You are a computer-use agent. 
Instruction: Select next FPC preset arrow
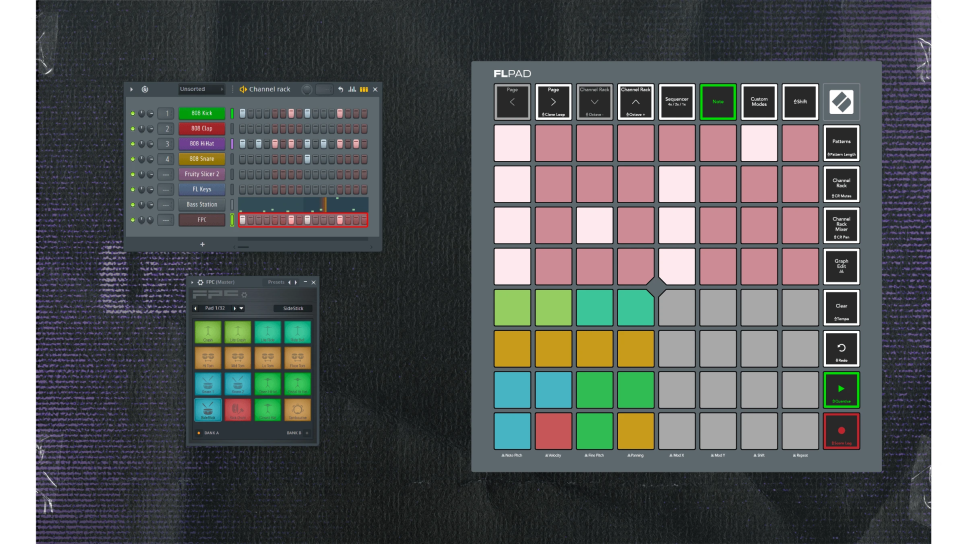[x=296, y=282]
